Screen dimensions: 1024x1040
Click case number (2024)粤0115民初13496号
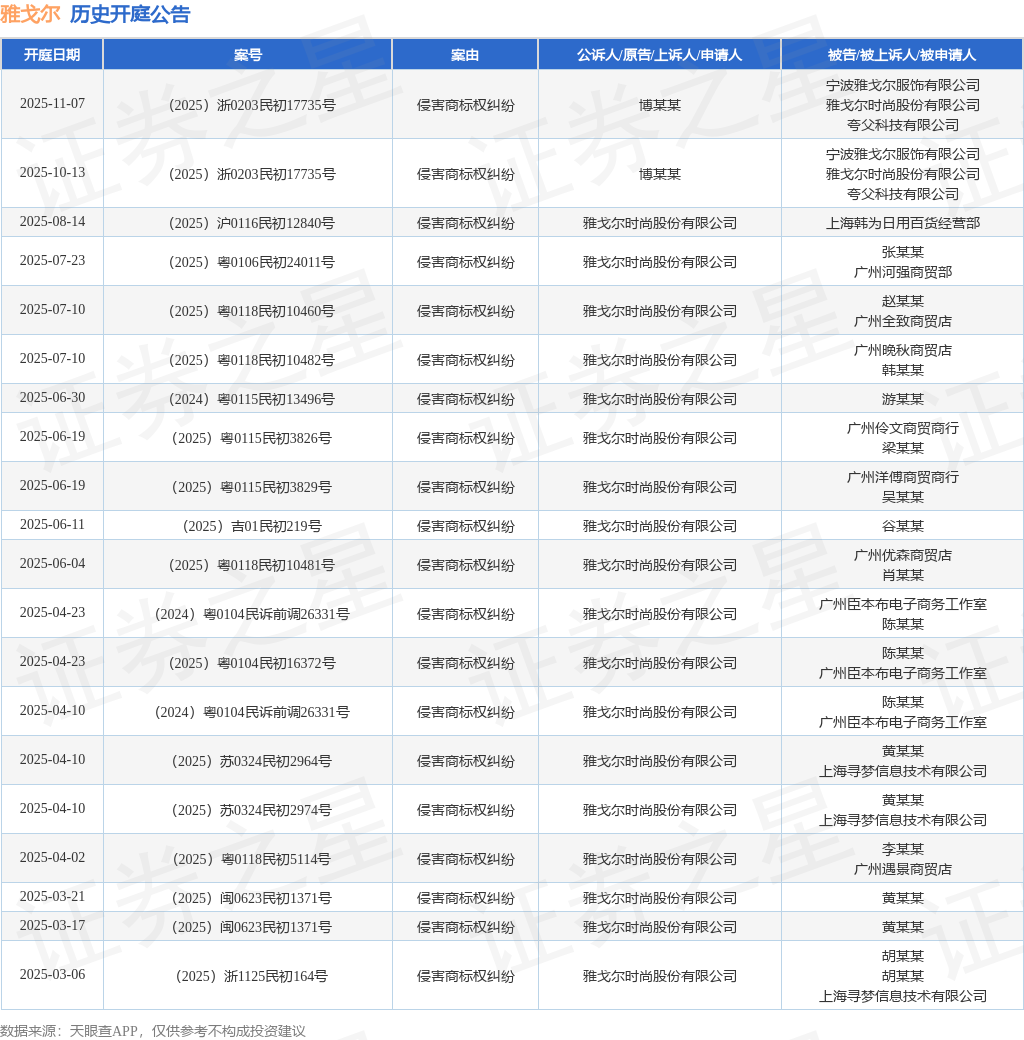tap(252, 399)
